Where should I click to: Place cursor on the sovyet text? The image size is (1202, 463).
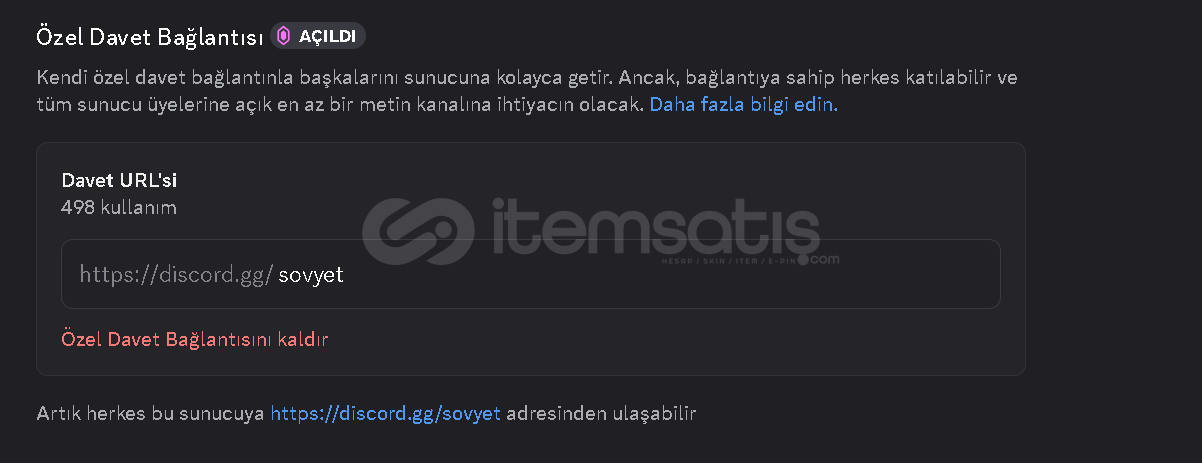311,274
